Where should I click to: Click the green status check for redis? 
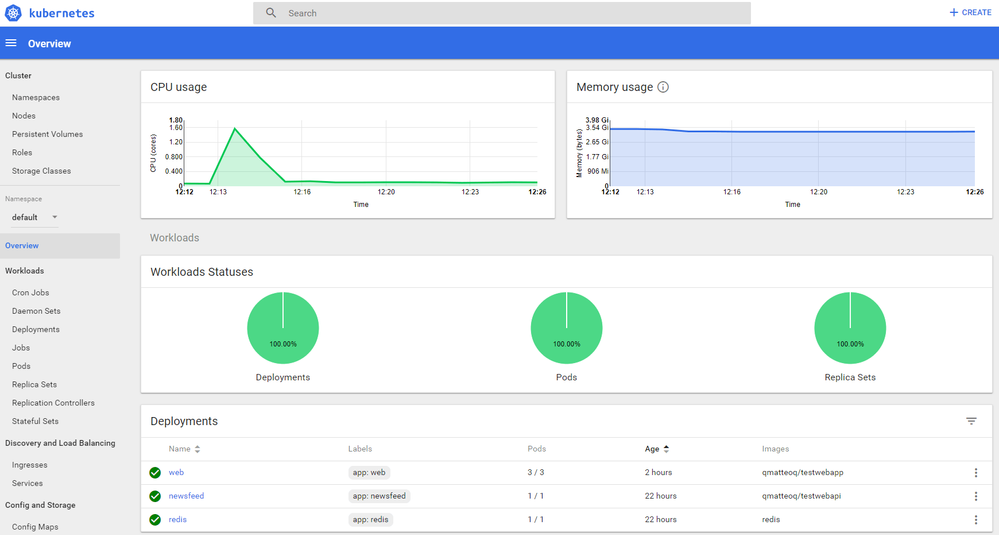tap(155, 520)
